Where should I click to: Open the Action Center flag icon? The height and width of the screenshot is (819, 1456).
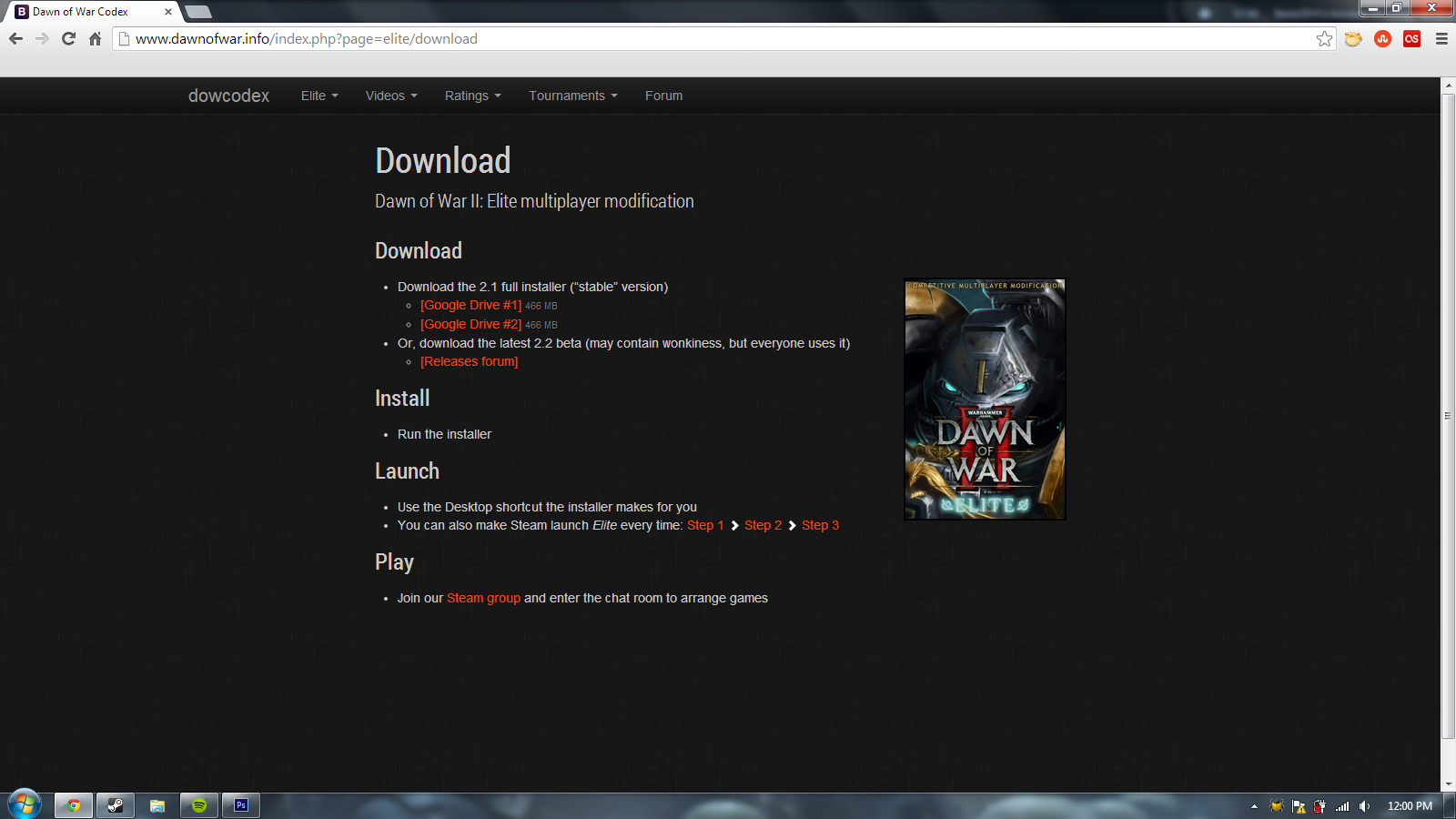point(1299,806)
